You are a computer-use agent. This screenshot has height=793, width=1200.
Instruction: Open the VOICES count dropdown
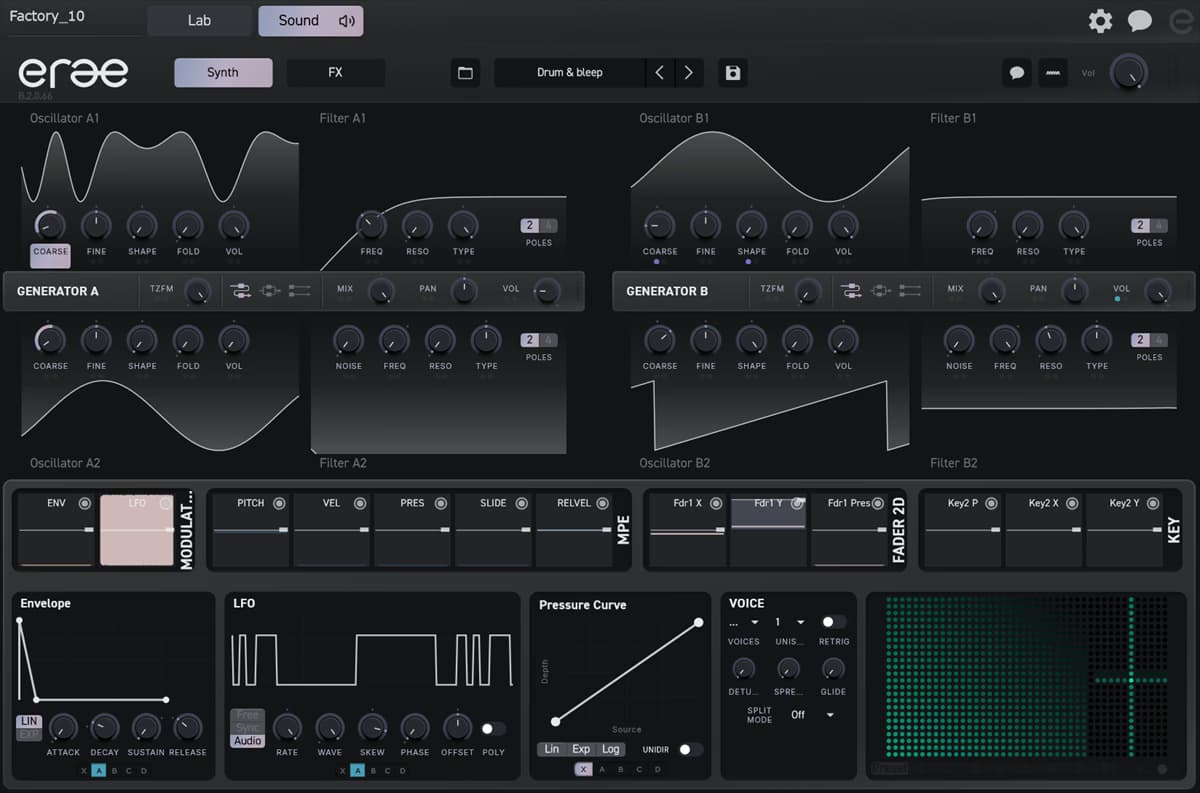744,622
